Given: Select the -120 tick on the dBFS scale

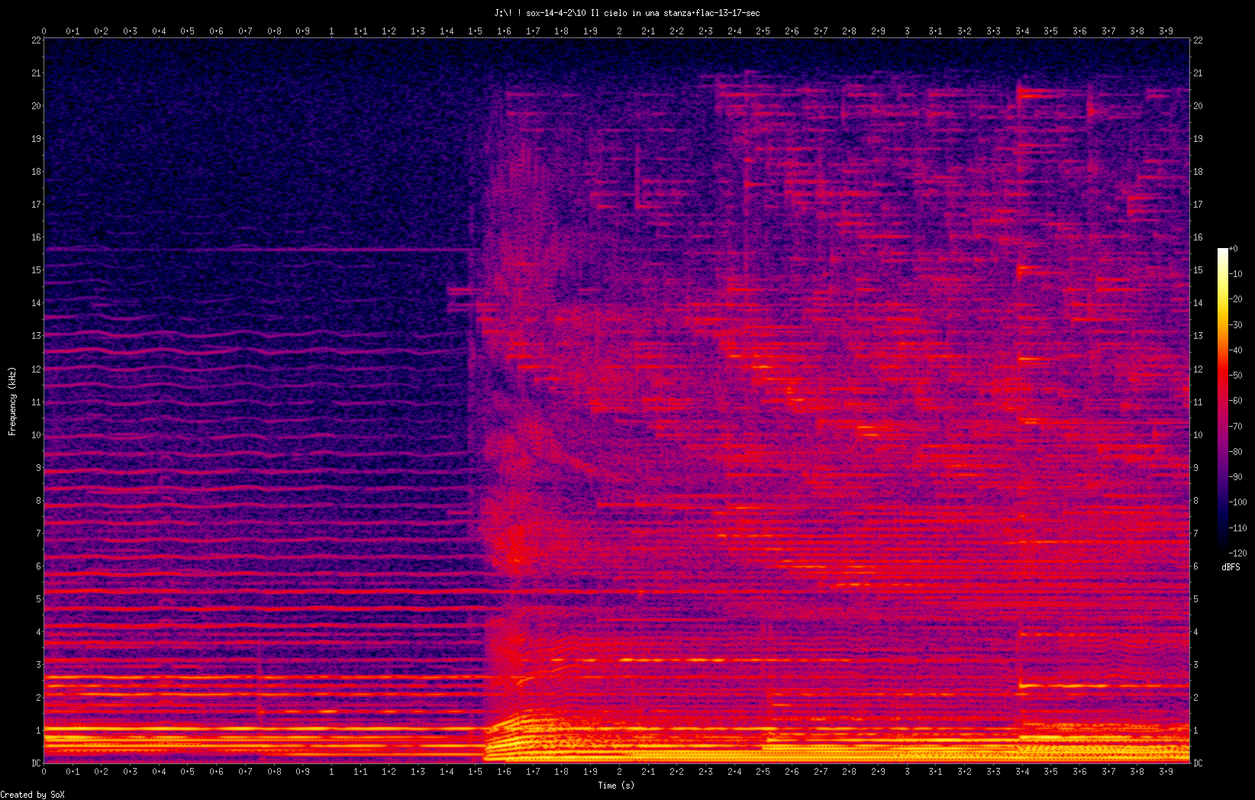Looking at the screenshot, I should (x=1239, y=552).
